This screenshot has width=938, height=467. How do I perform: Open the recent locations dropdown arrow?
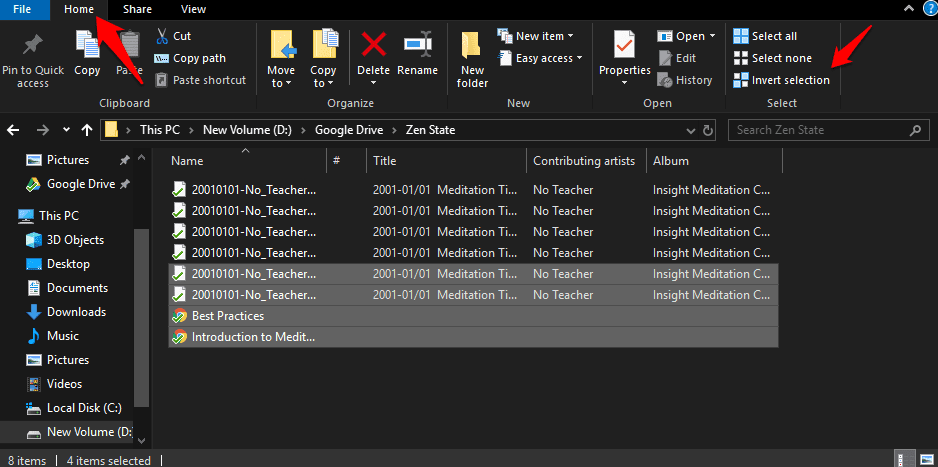(x=66, y=130)
